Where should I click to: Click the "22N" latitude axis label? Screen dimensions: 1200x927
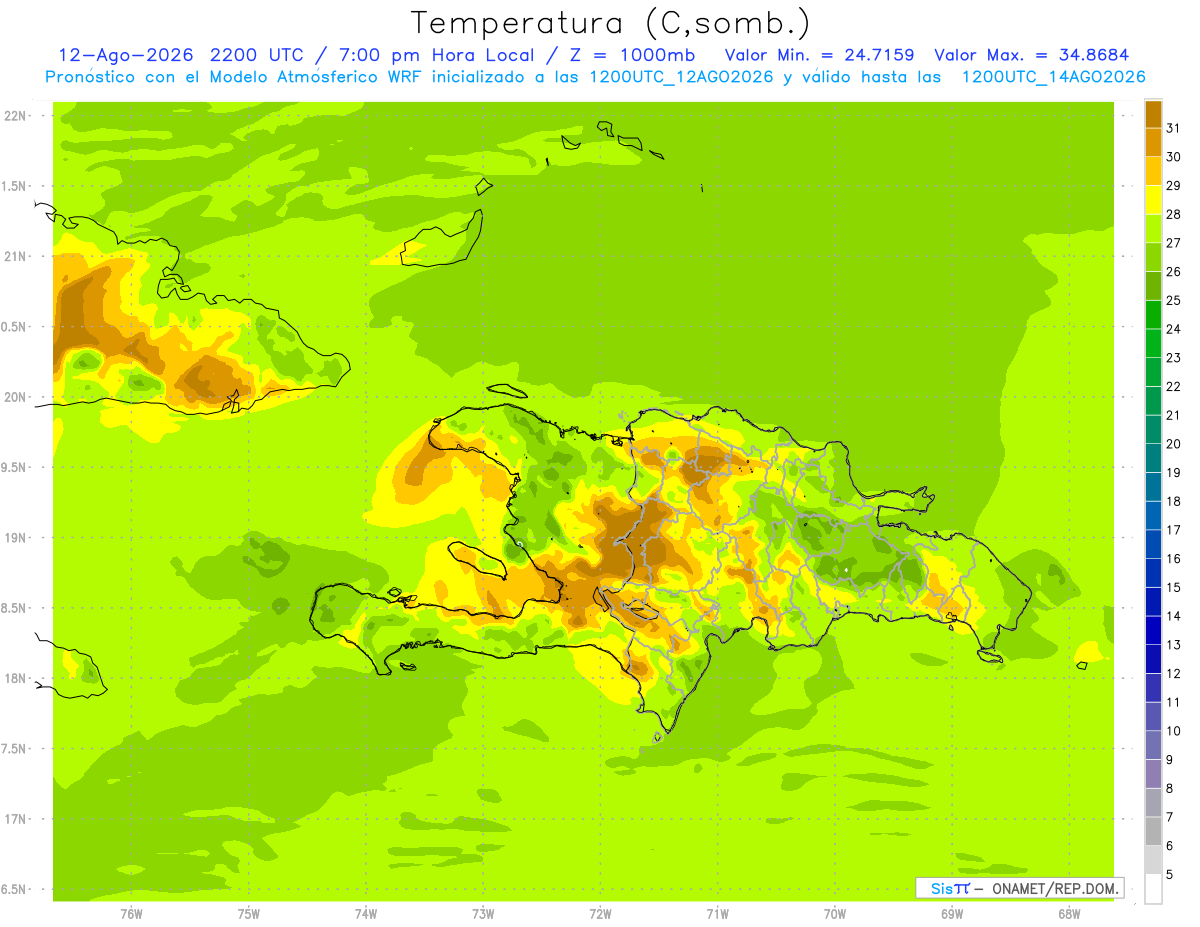14,115
